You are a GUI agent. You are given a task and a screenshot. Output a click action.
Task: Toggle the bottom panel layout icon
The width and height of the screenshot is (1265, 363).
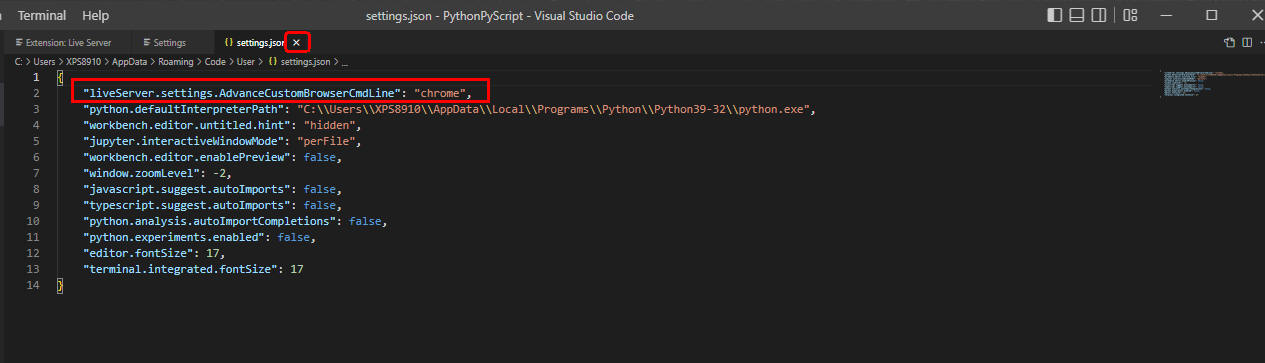coord(1077,15)
